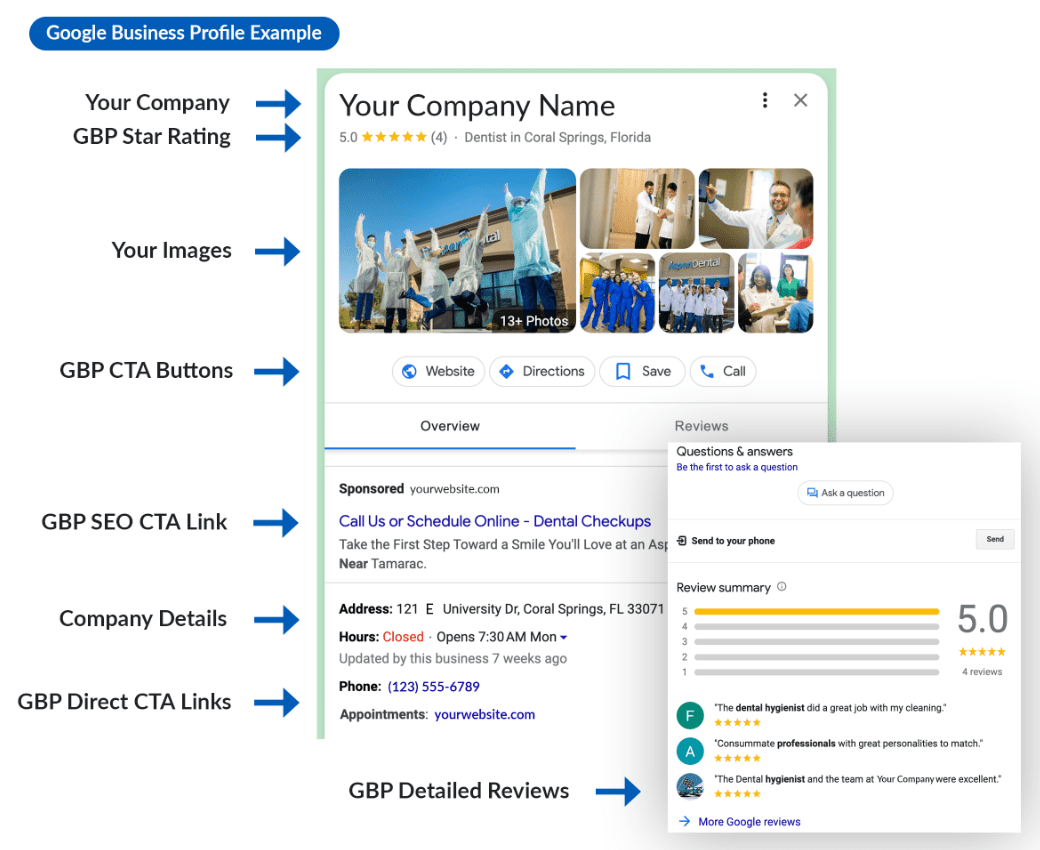Screen dimensions: 1040x850
Task: Click the teal A reviewer avatar
Action: pos(690,751)
